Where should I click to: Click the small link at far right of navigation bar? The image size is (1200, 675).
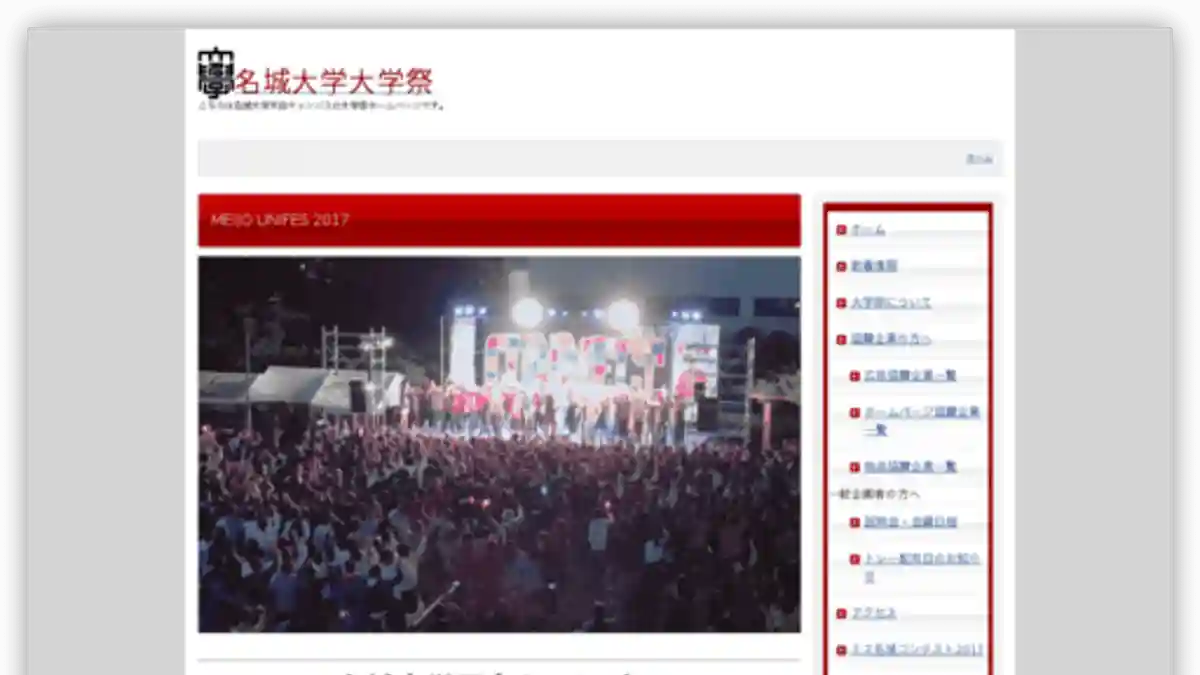pos(980,157)
